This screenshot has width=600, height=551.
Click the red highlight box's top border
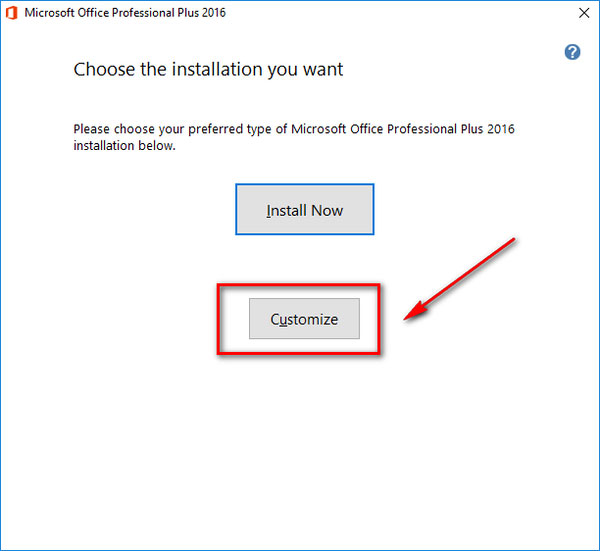coord(298,286)
